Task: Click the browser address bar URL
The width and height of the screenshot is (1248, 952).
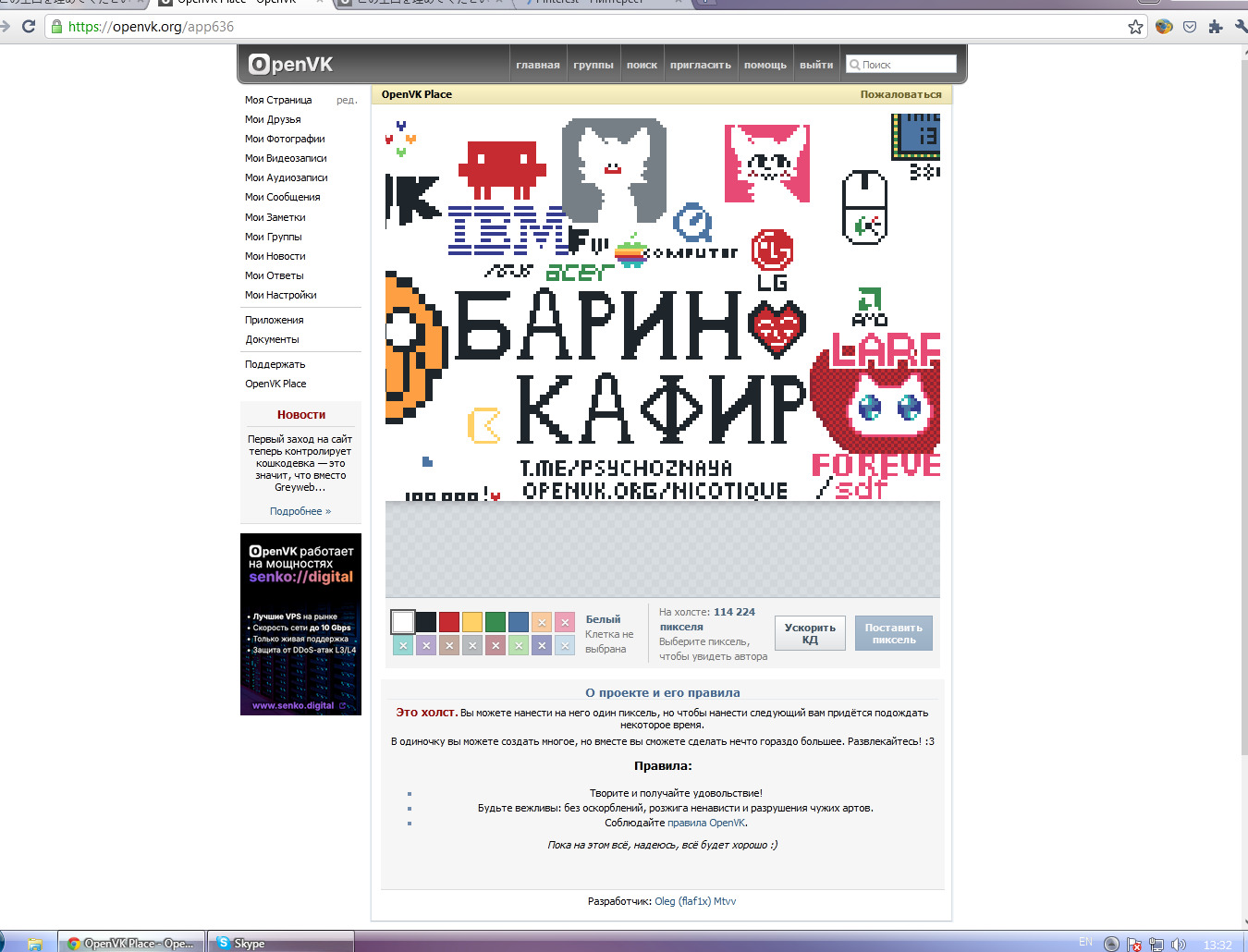Action: 151,27
